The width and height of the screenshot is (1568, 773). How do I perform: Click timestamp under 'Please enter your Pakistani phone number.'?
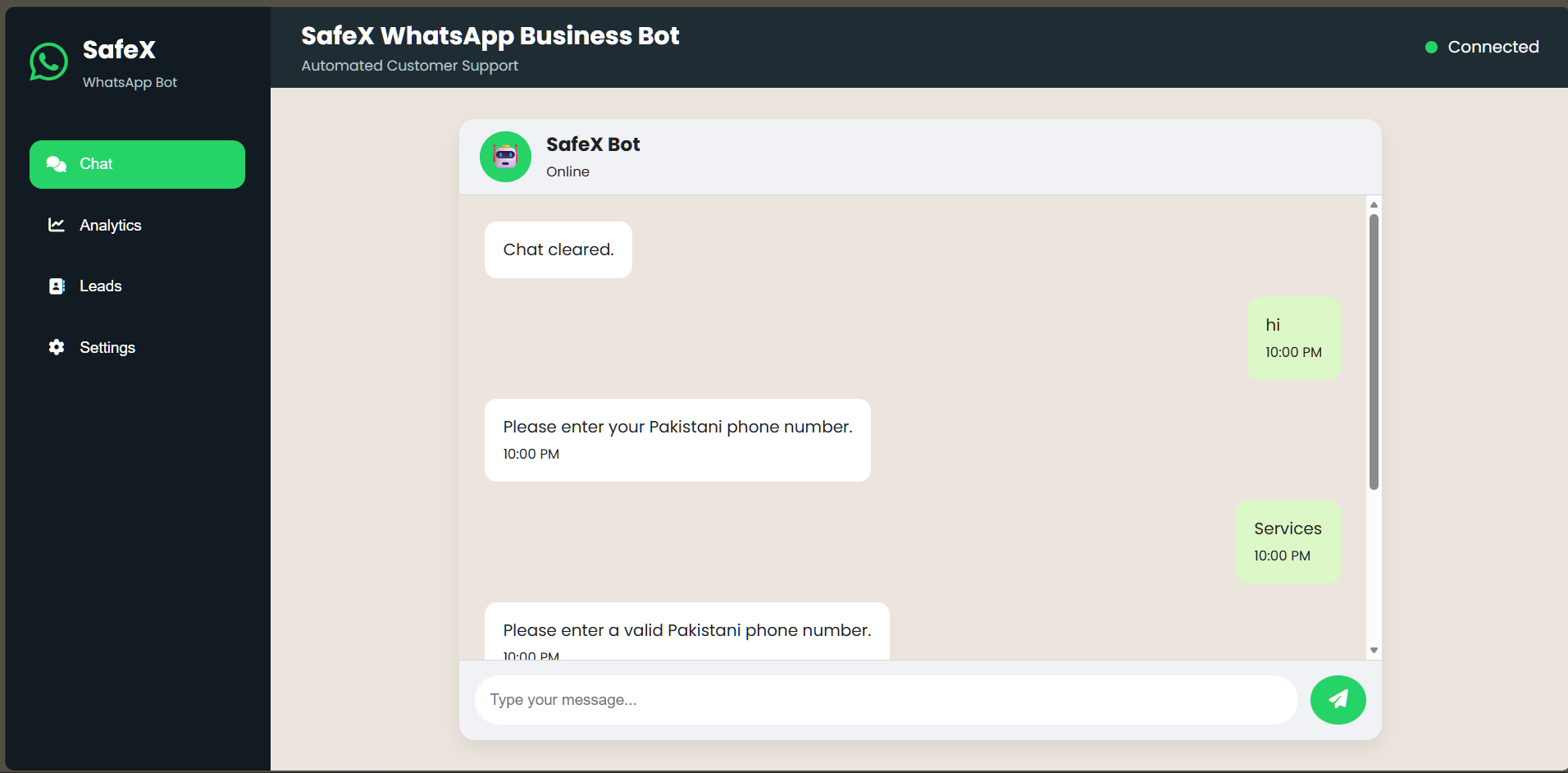531,454
